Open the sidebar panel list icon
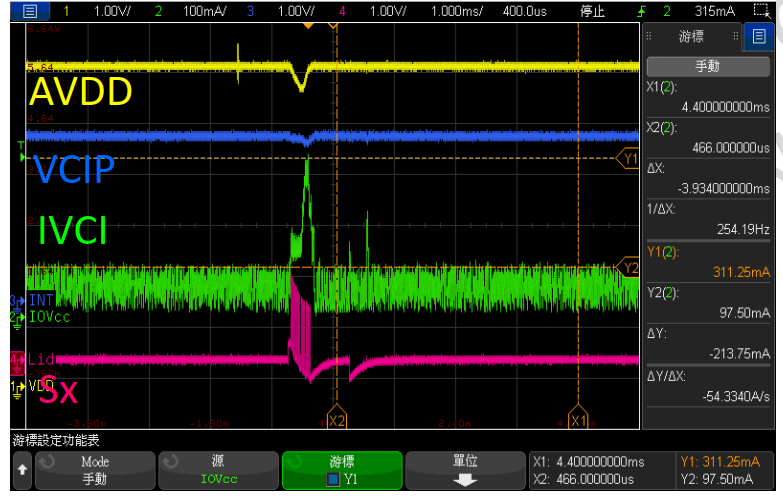Screen dimensions: 783x498 click(759, 36)
